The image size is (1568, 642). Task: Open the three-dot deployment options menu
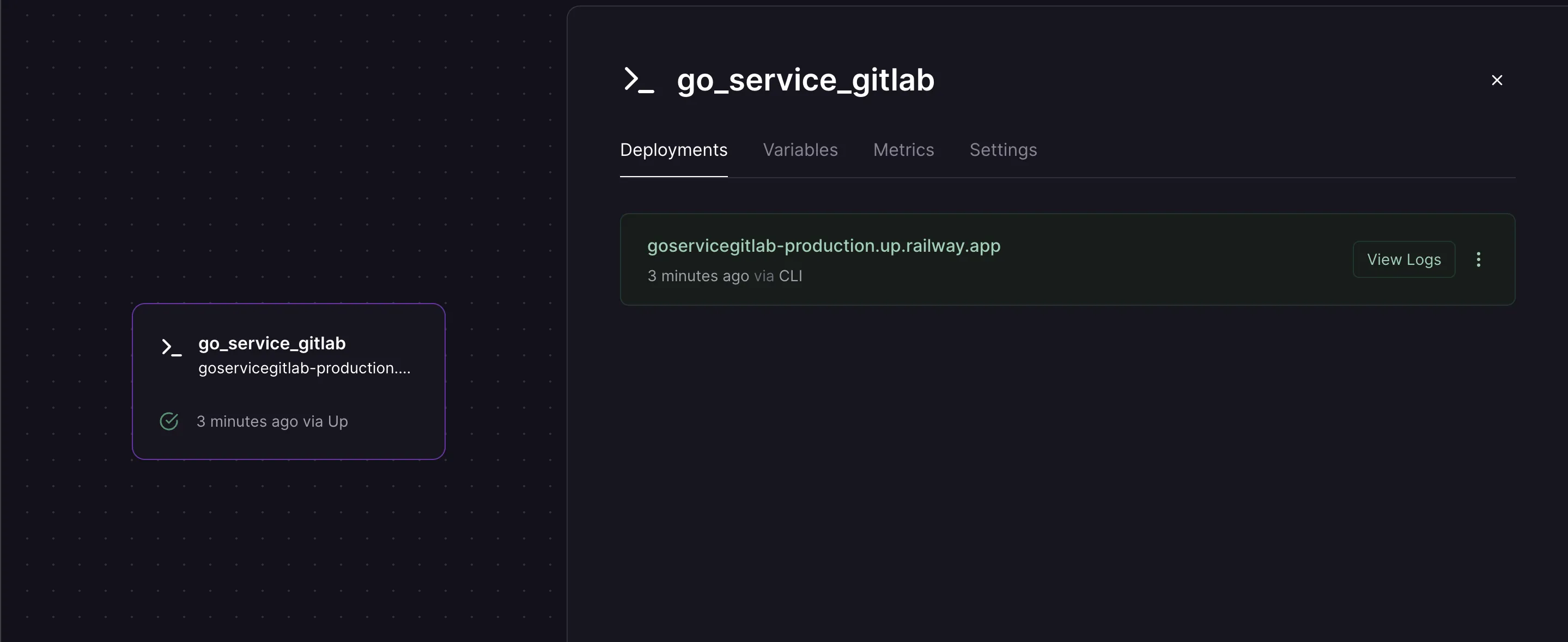(x=1478, y=259)
